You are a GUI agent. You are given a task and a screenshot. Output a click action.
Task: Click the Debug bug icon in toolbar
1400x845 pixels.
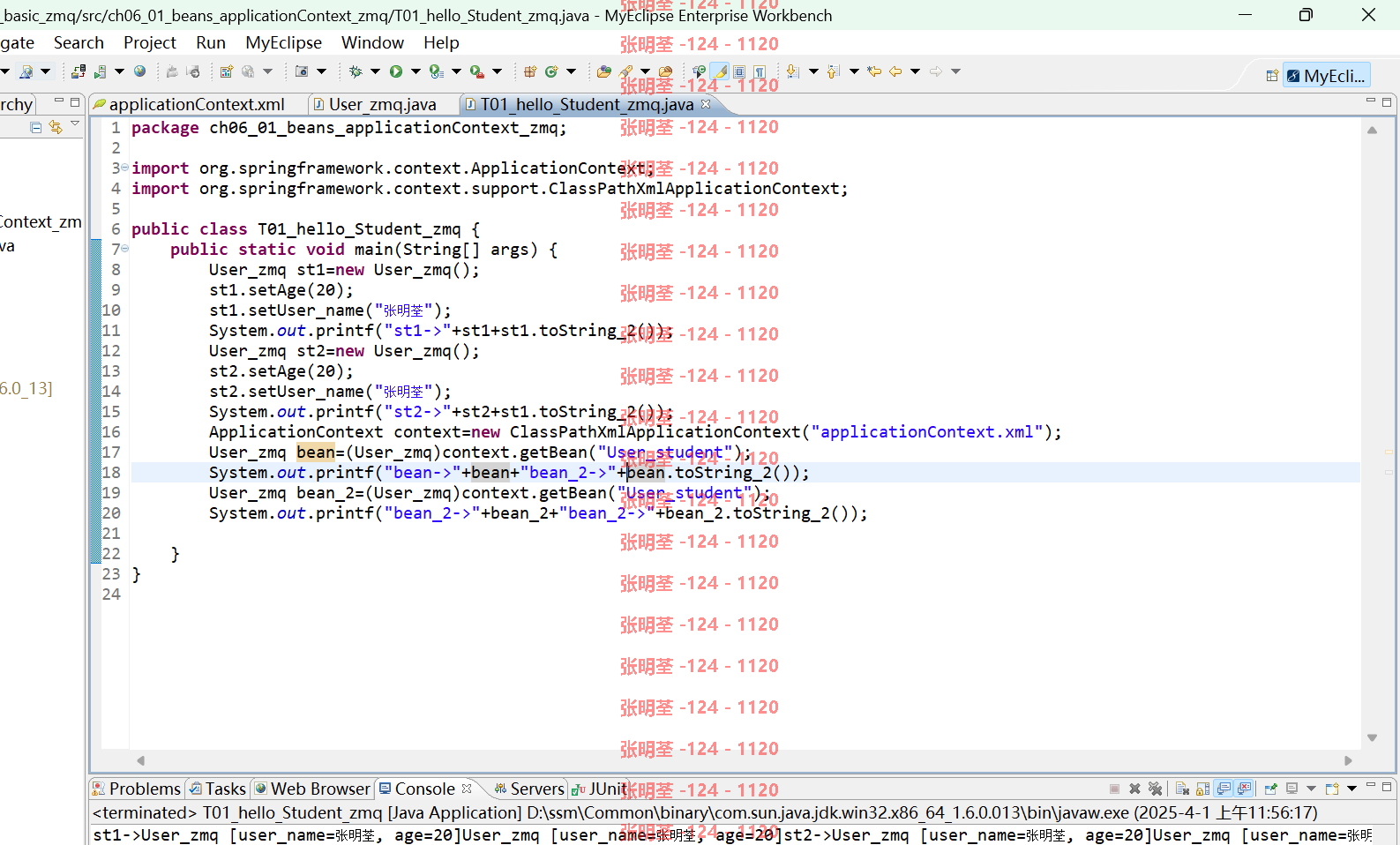point(355,71)
